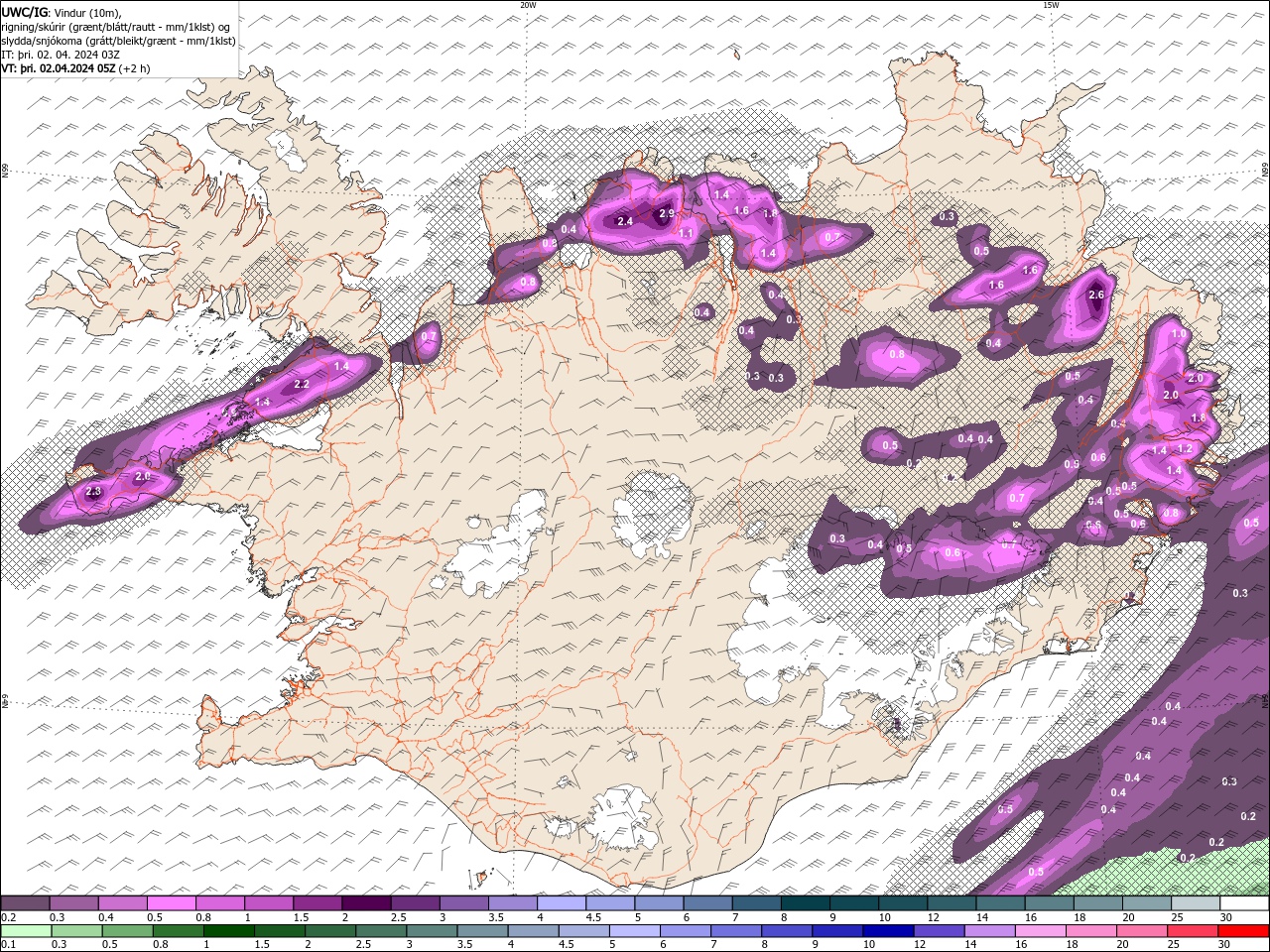Click the 'slydda/snjókoma (grátt/bleikt/grænt' header line

[118, 41]
